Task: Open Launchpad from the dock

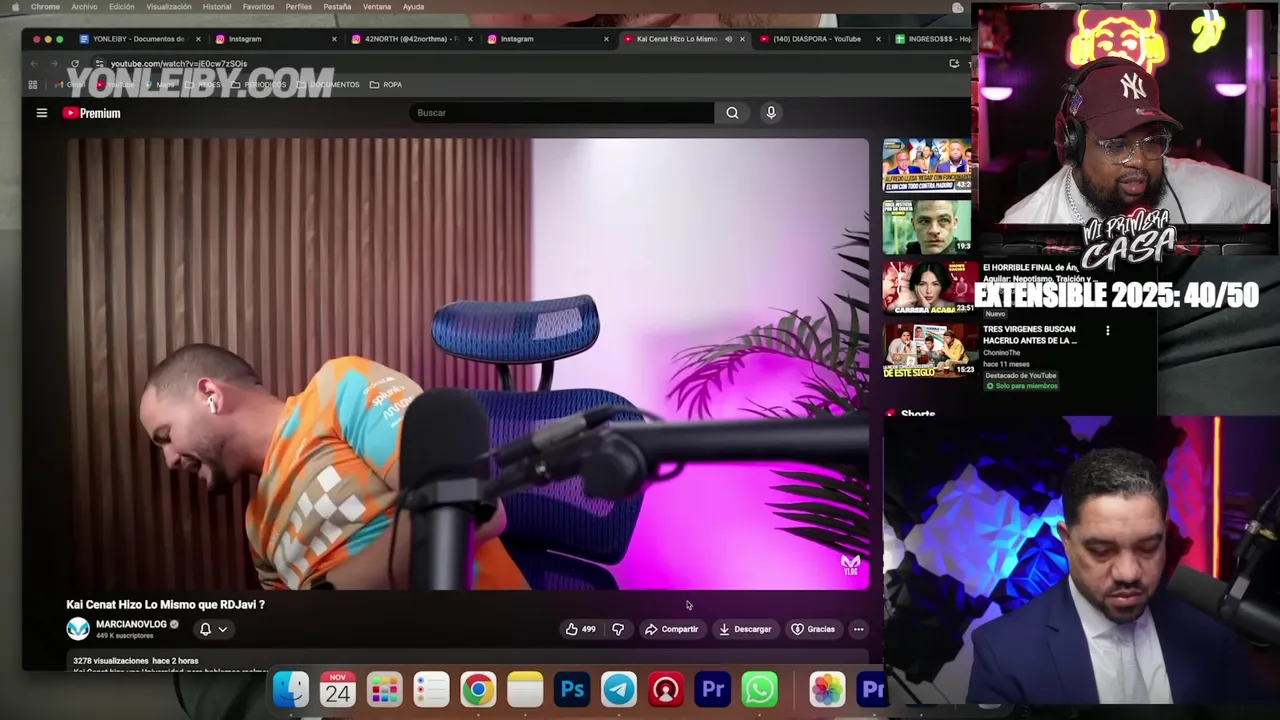Action: [385, 689]
